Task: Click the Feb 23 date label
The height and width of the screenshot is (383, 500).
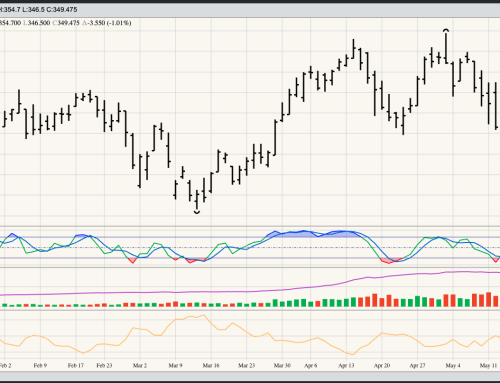Action: pos(104,365)
